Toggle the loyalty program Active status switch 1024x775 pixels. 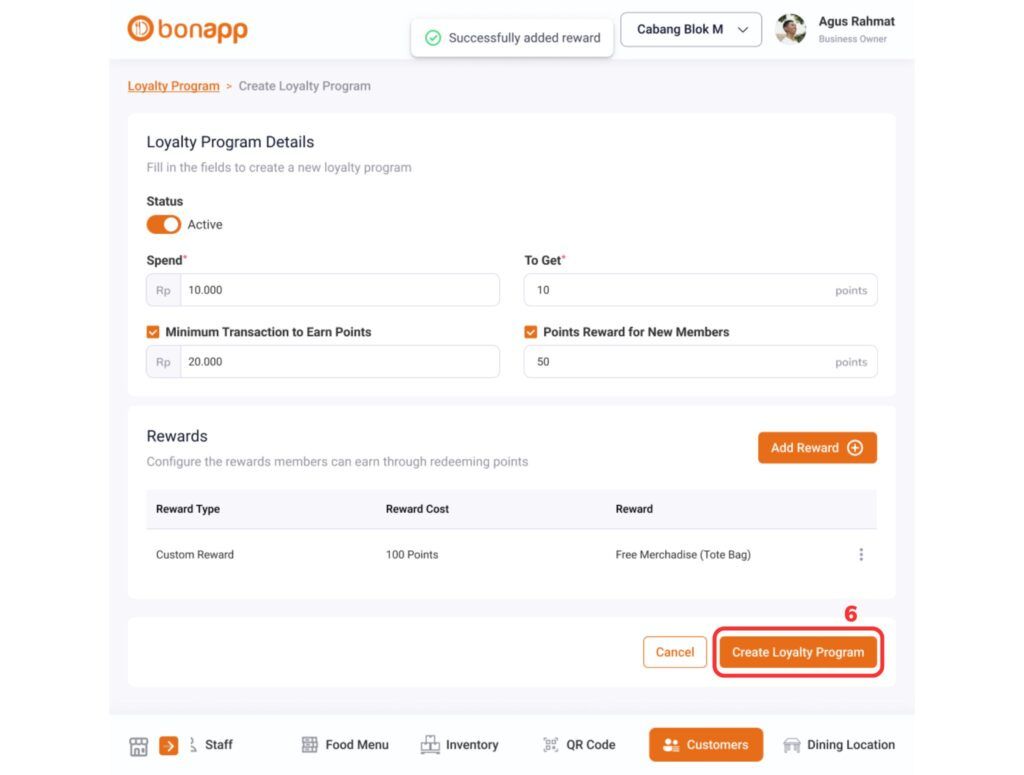point(163,224)
